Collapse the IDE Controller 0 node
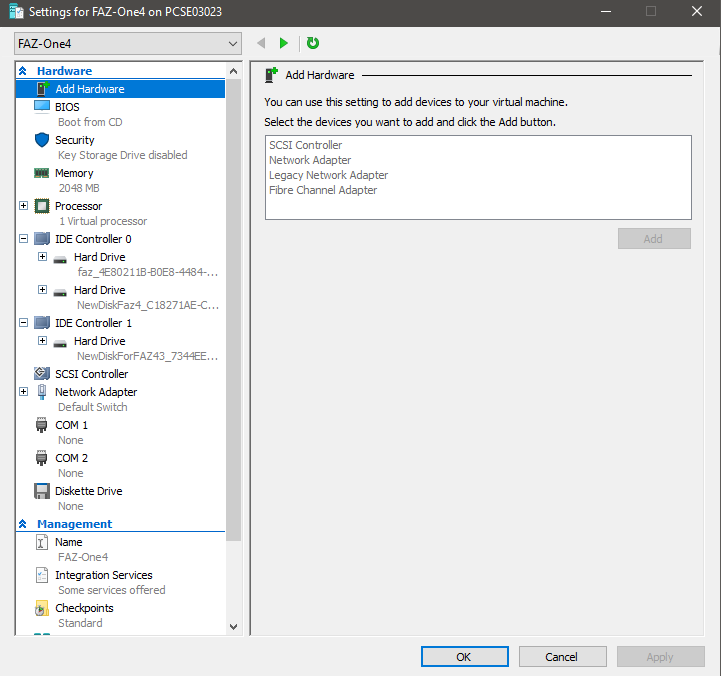Viewport: 721px width, 676px height. click(24, 239)
